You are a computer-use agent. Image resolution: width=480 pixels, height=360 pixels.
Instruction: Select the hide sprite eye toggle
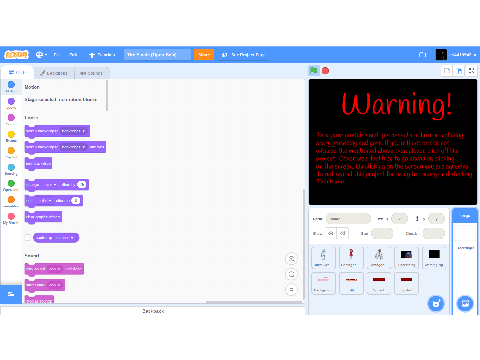(x=343, y=233)
